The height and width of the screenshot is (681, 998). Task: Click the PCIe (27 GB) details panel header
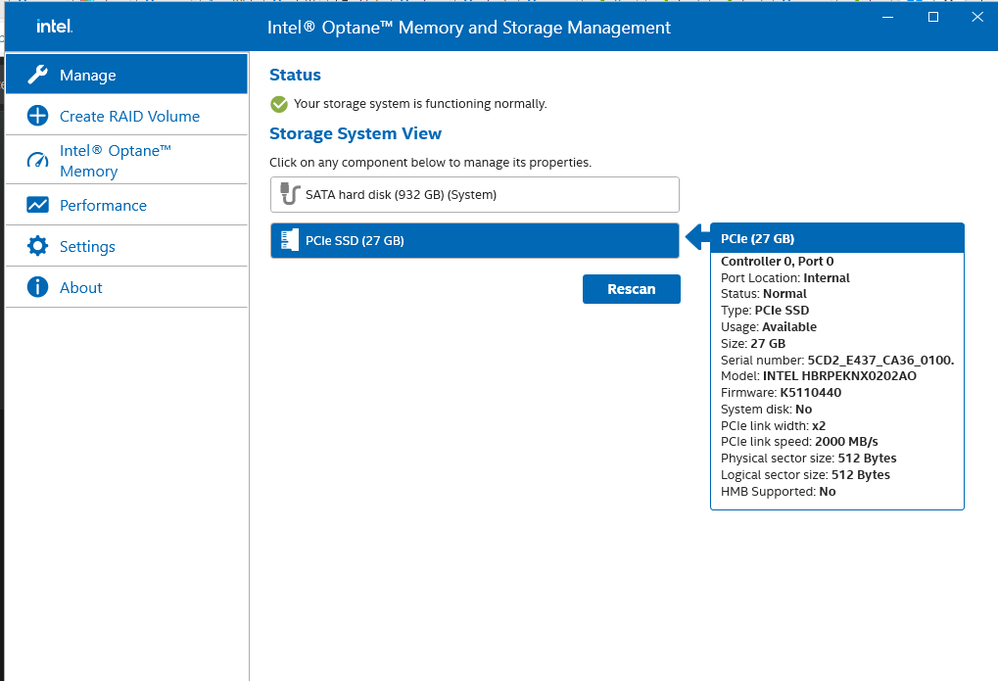pos(837,239)
